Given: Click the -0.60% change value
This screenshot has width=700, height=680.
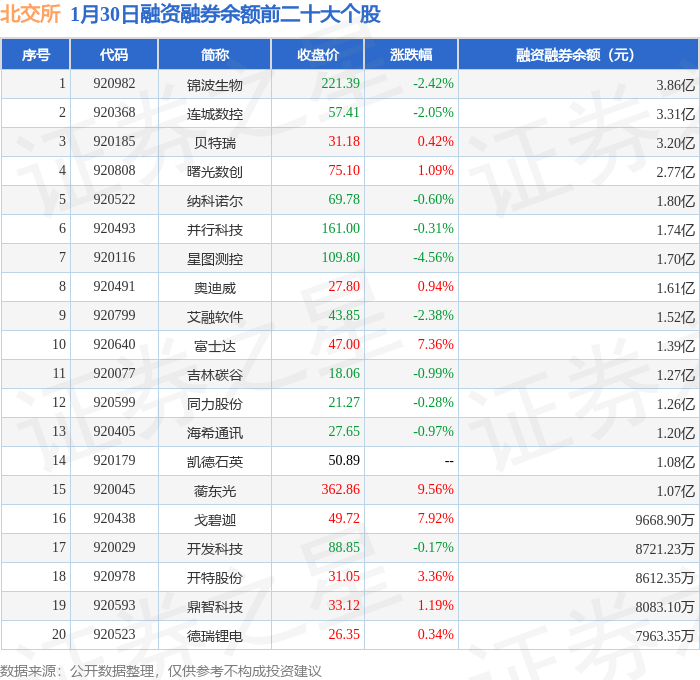Looking at the screenshot, I should pos(433,200).
